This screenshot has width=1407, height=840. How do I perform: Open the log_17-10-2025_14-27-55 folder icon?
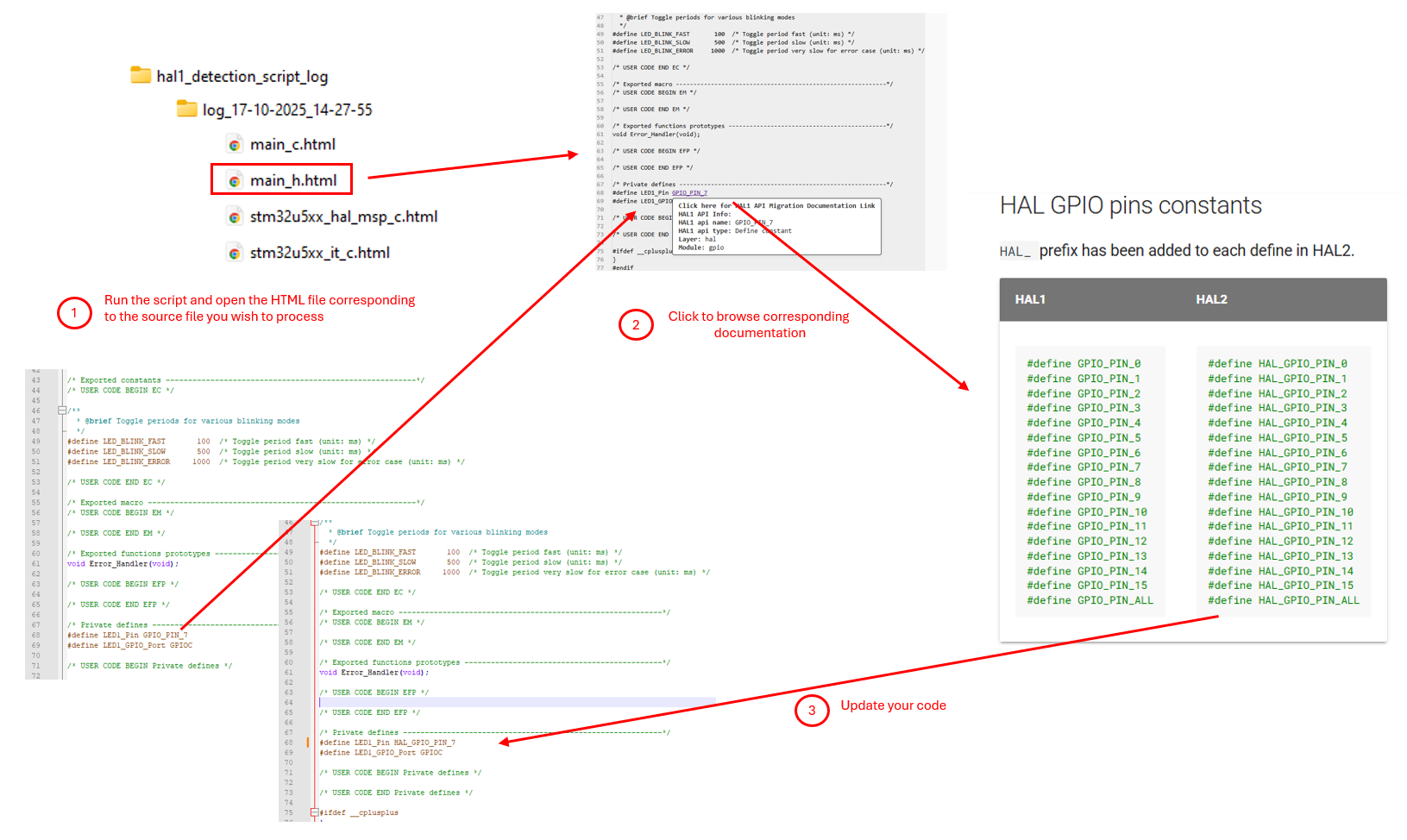click(x=186, y=109)
